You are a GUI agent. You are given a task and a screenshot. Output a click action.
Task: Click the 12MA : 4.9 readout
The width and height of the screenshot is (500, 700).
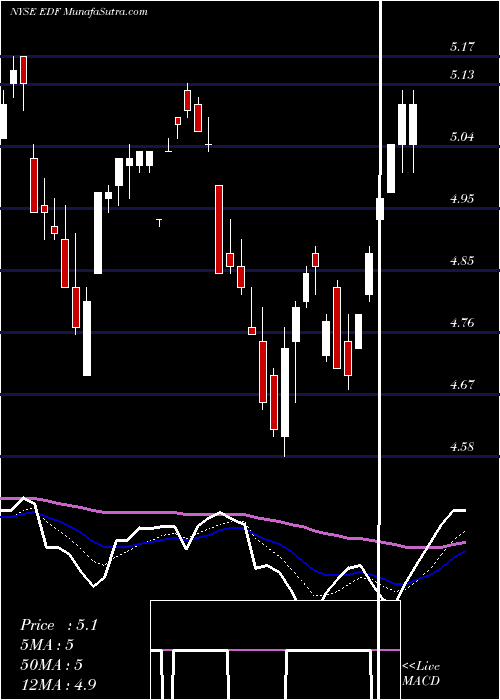click(x=58, y=684)
